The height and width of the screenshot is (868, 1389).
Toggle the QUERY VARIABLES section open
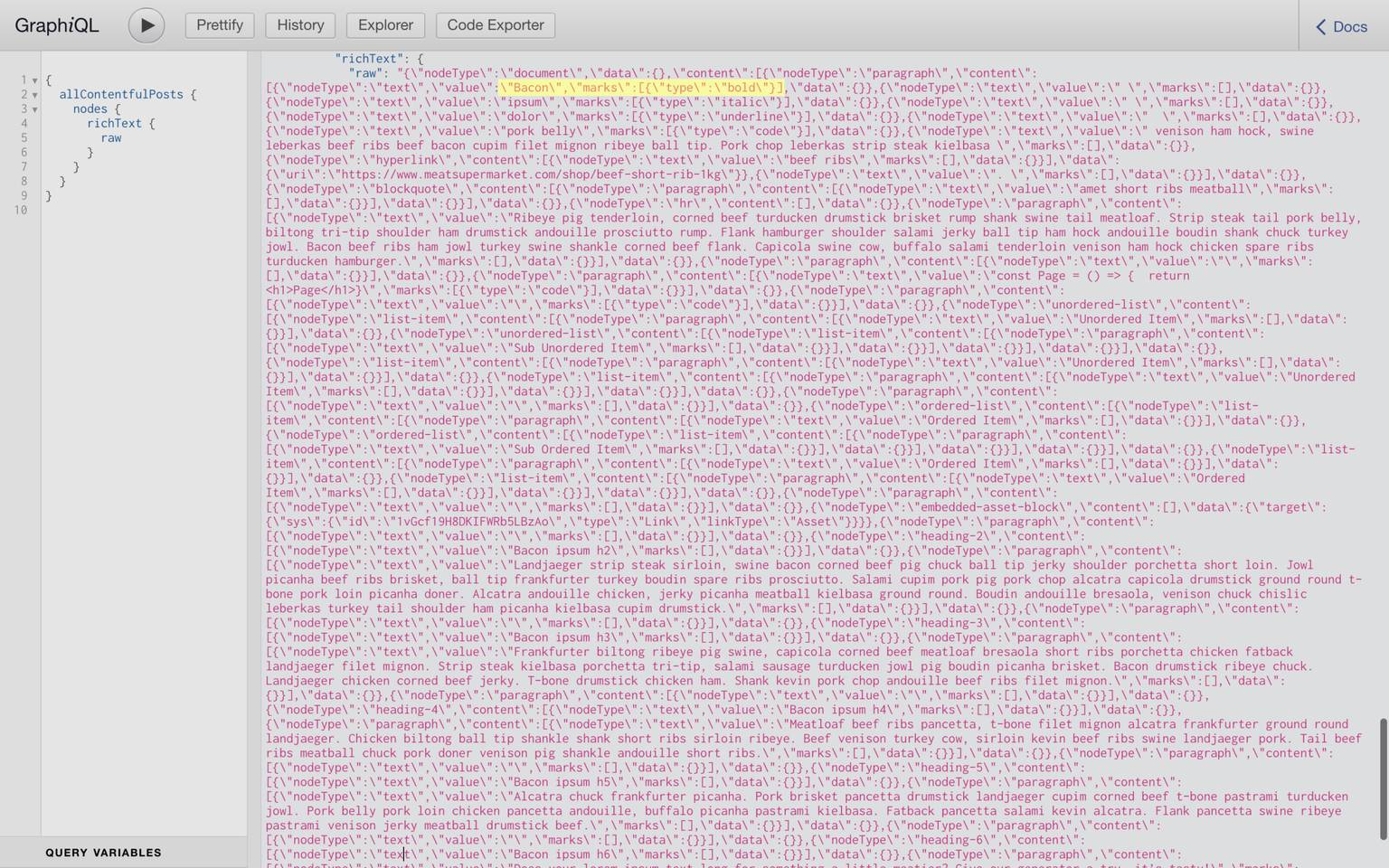click(104, 852)
